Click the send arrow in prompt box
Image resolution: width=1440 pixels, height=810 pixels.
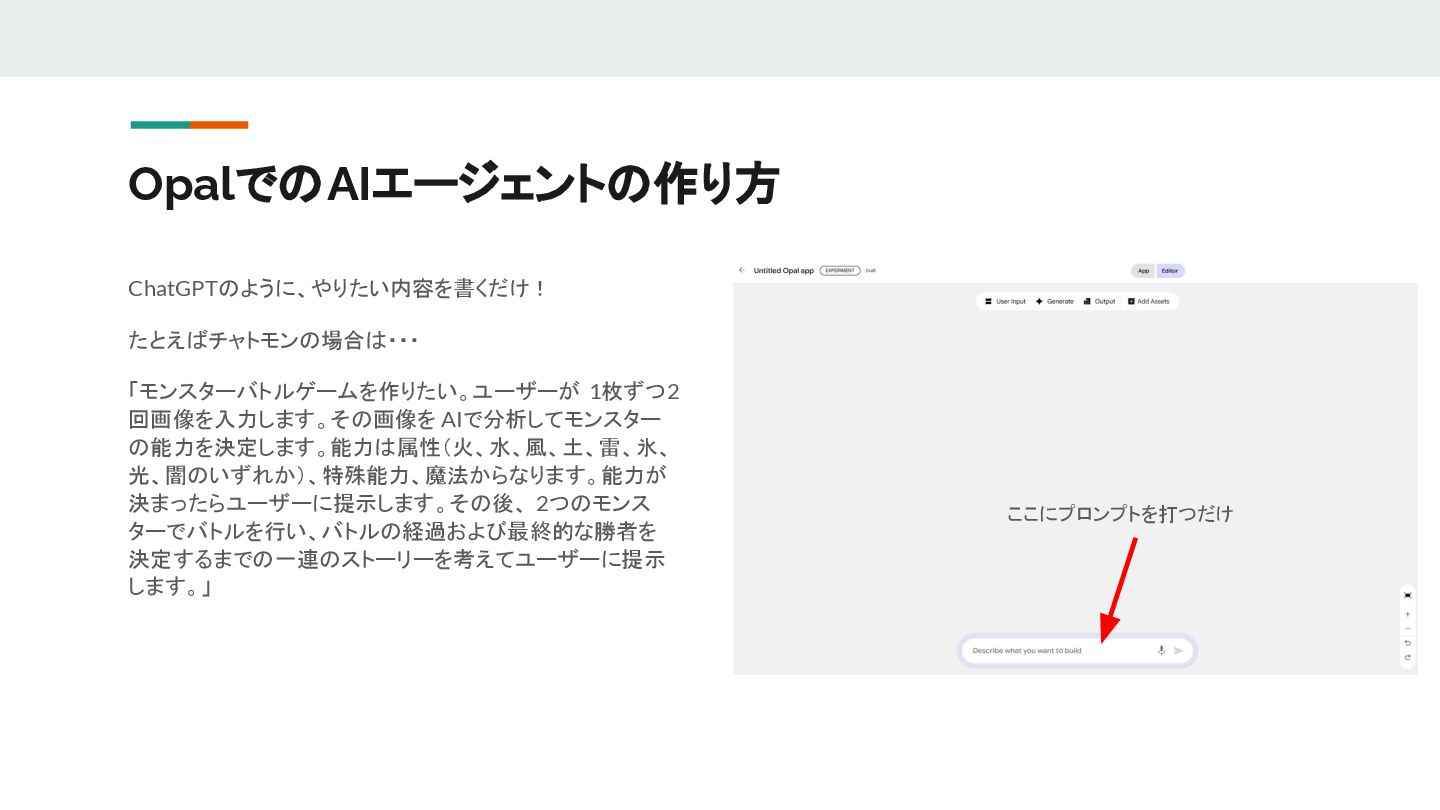[x=1179, y=651]
